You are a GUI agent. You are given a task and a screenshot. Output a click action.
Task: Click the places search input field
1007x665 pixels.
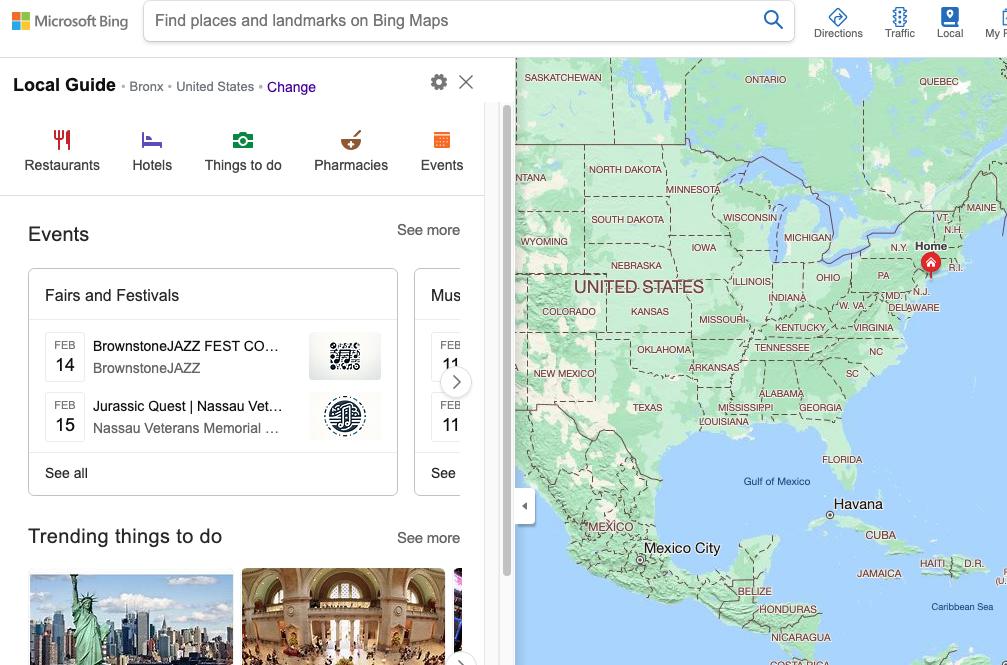pos(450,20)
